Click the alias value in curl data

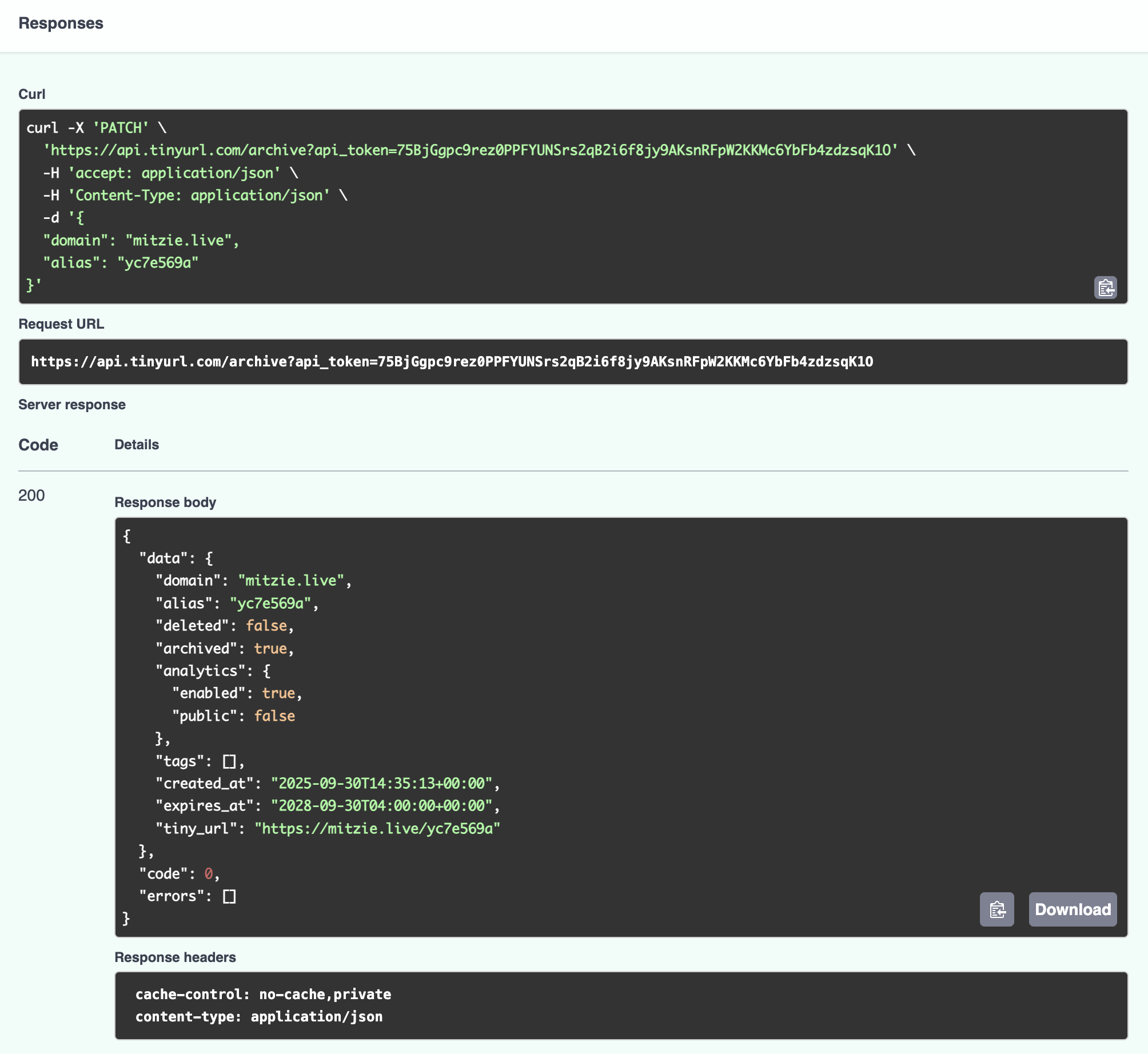click(x=158, y=263)
